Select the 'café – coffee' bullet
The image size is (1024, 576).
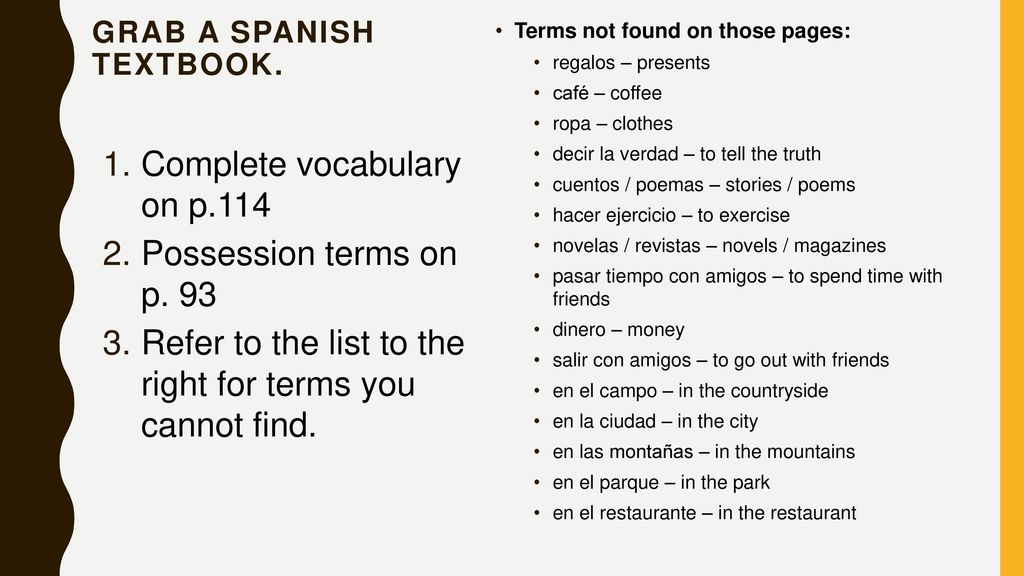pos(607,93)
